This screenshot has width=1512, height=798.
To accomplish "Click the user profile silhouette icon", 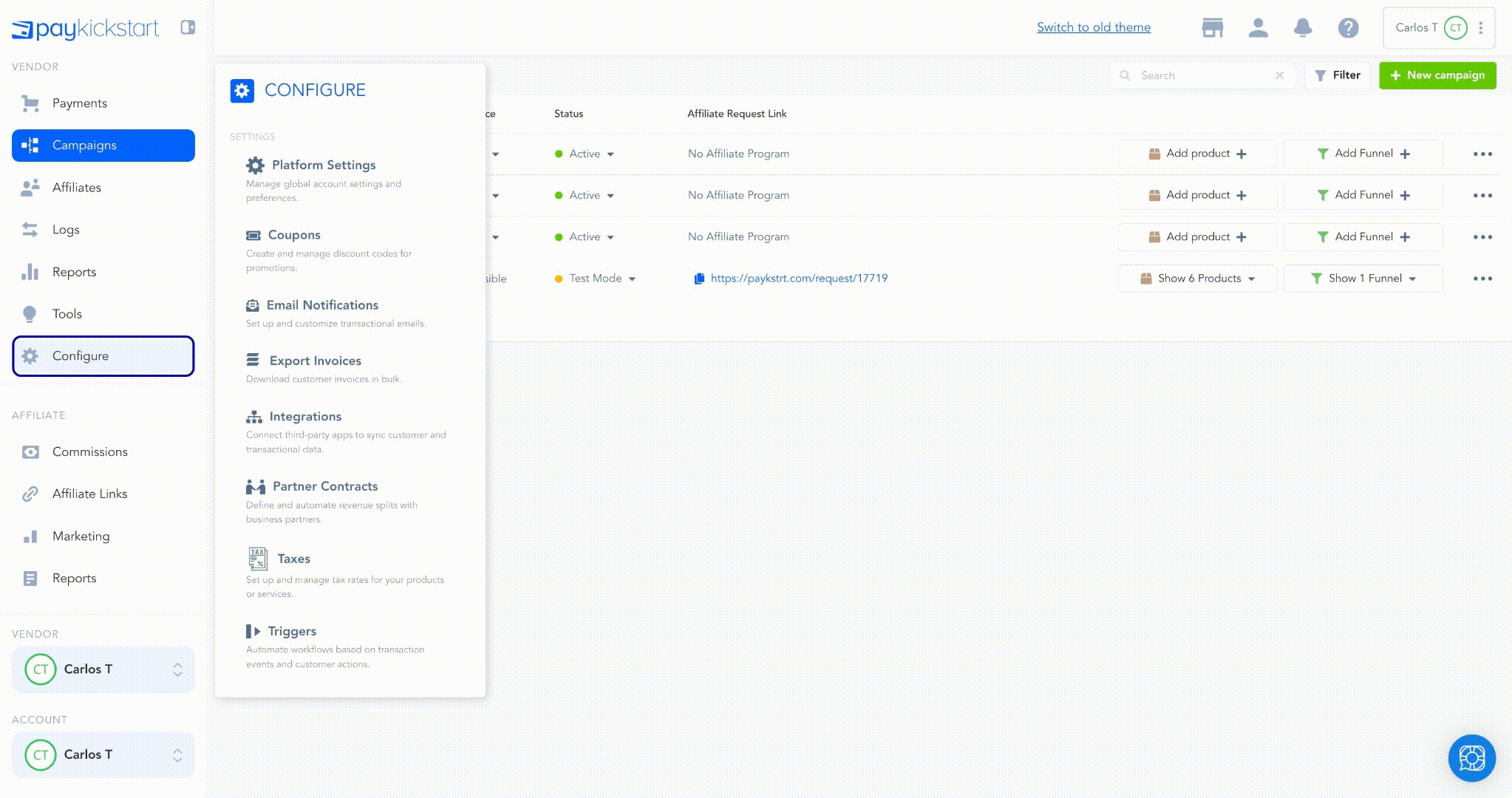I will (x=1258, y=28).
